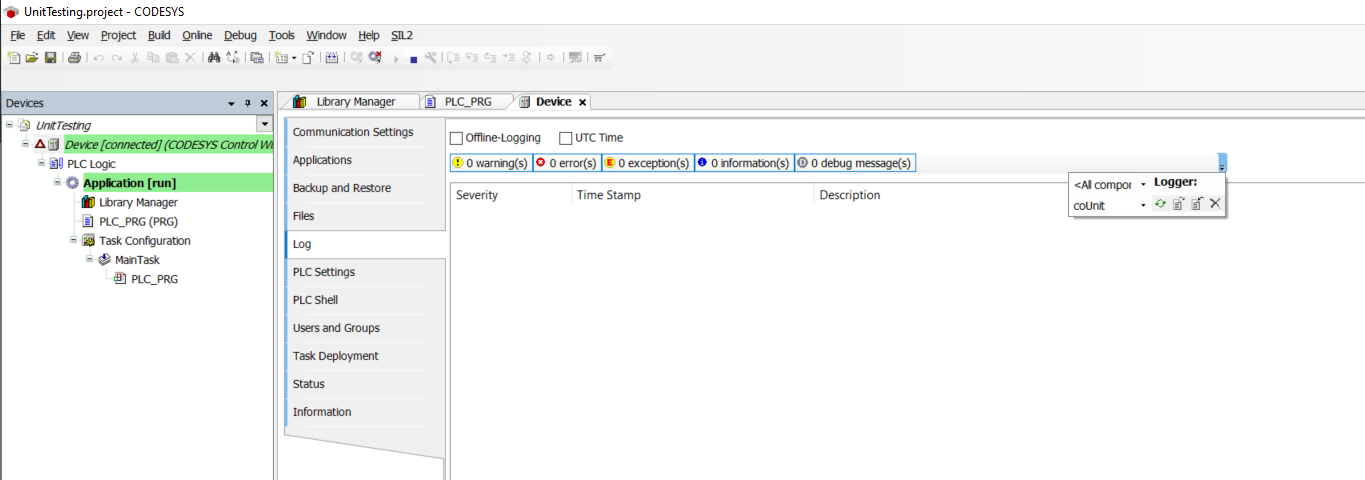1365x480 pixels.
Task: Toggle the 0 warning(s) filter
Action: 491,163
